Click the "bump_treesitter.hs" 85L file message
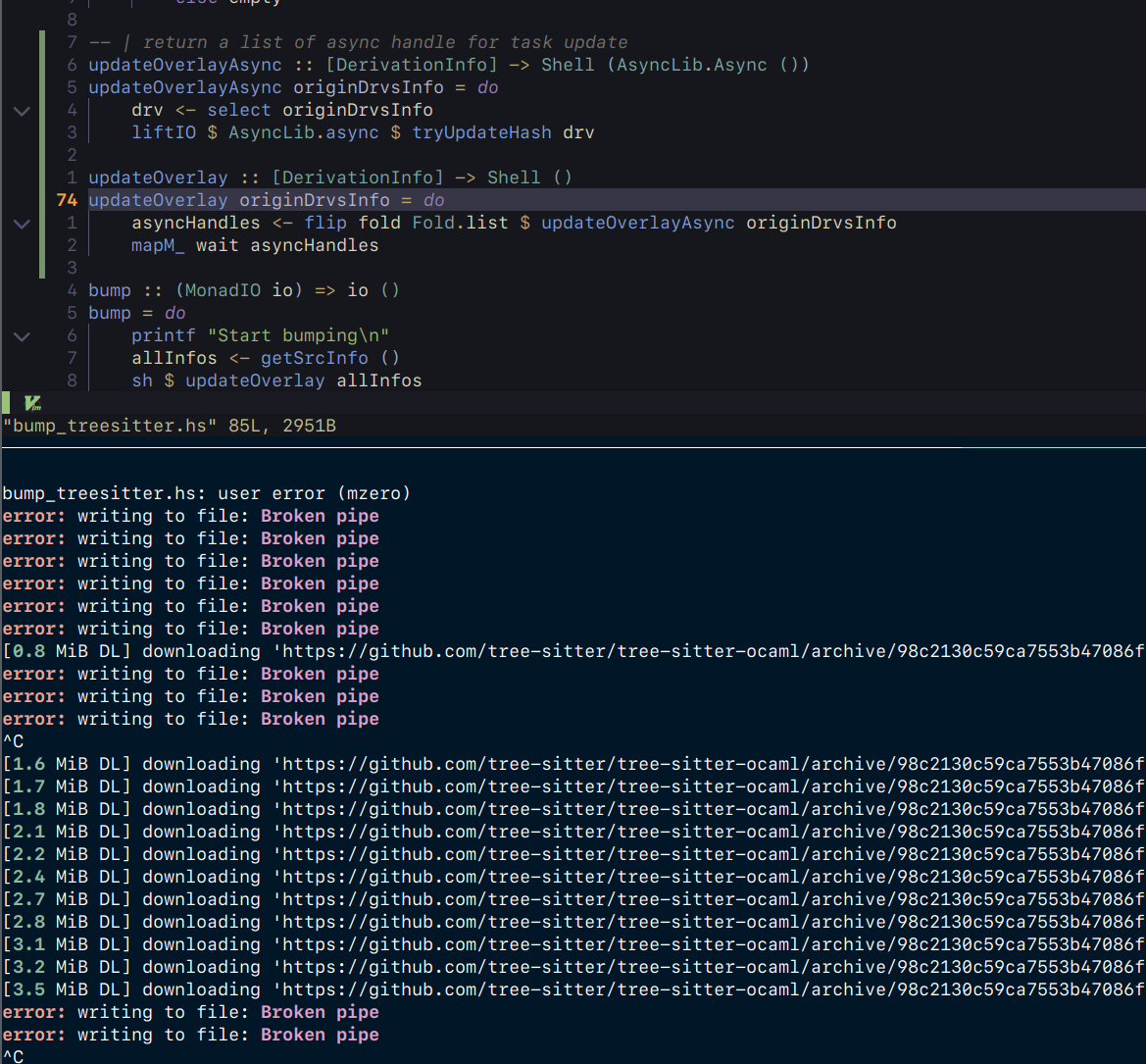This screenshot has height=1064, width=1146. [x=169, y=426]
